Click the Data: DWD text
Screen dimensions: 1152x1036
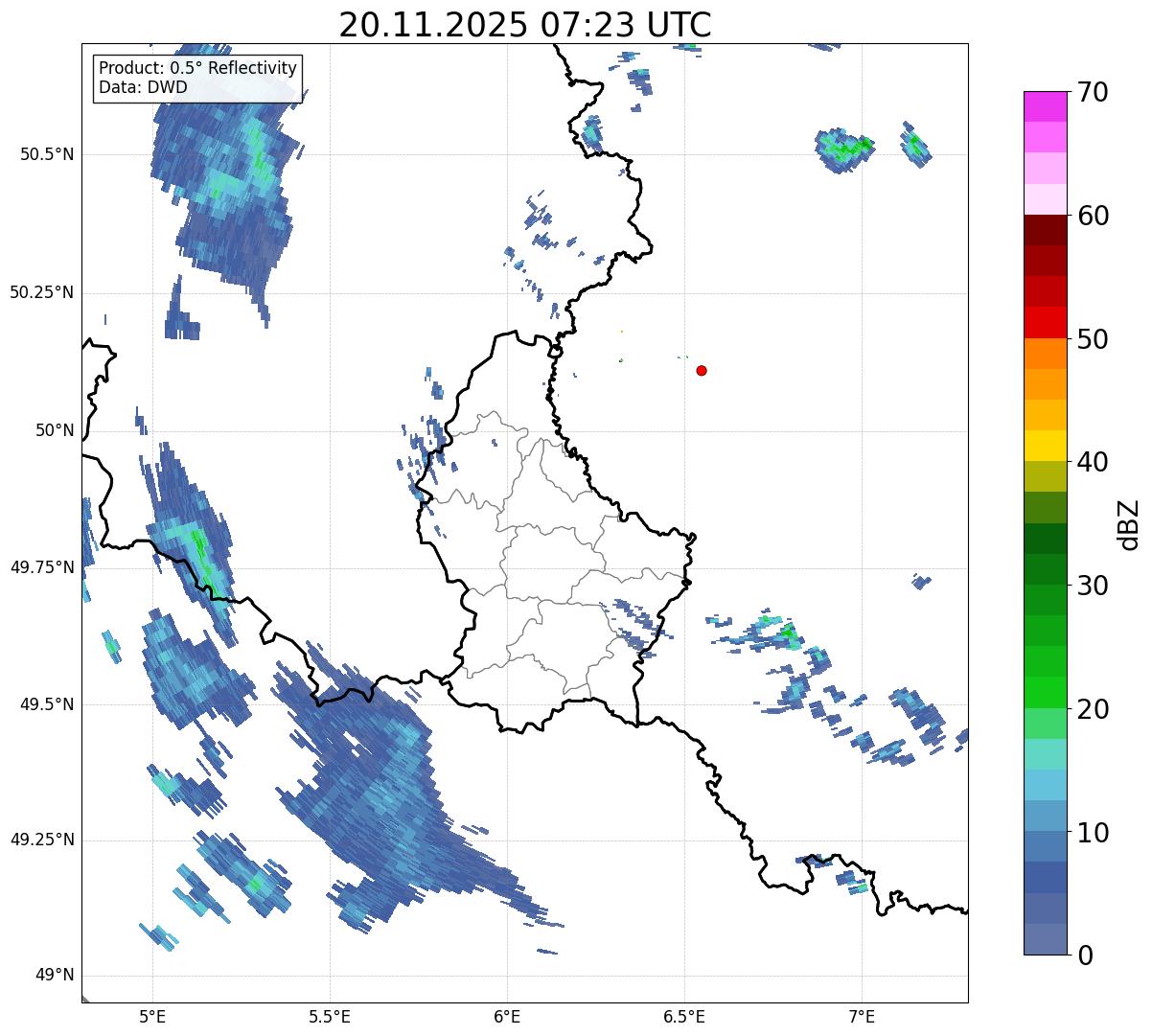tap(143, 88)
